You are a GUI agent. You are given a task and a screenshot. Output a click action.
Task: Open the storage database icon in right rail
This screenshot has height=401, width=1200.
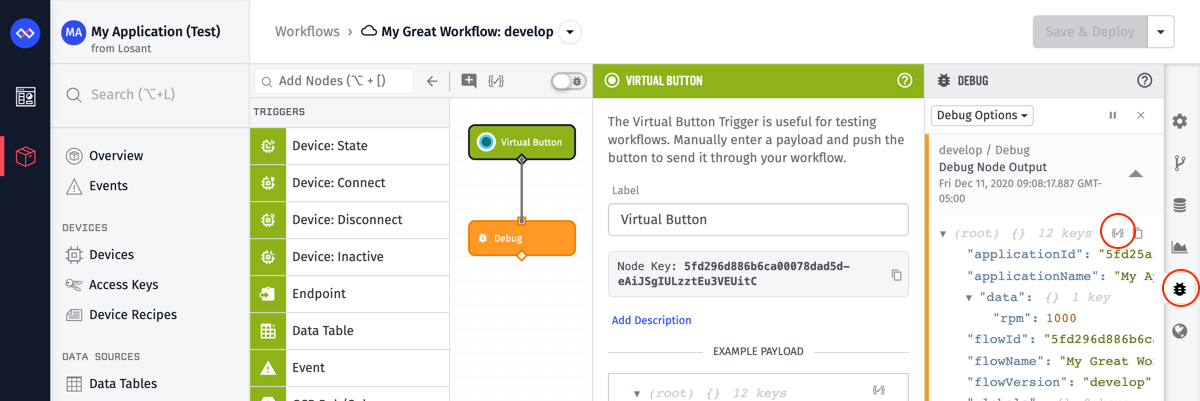pos(1180,205)
